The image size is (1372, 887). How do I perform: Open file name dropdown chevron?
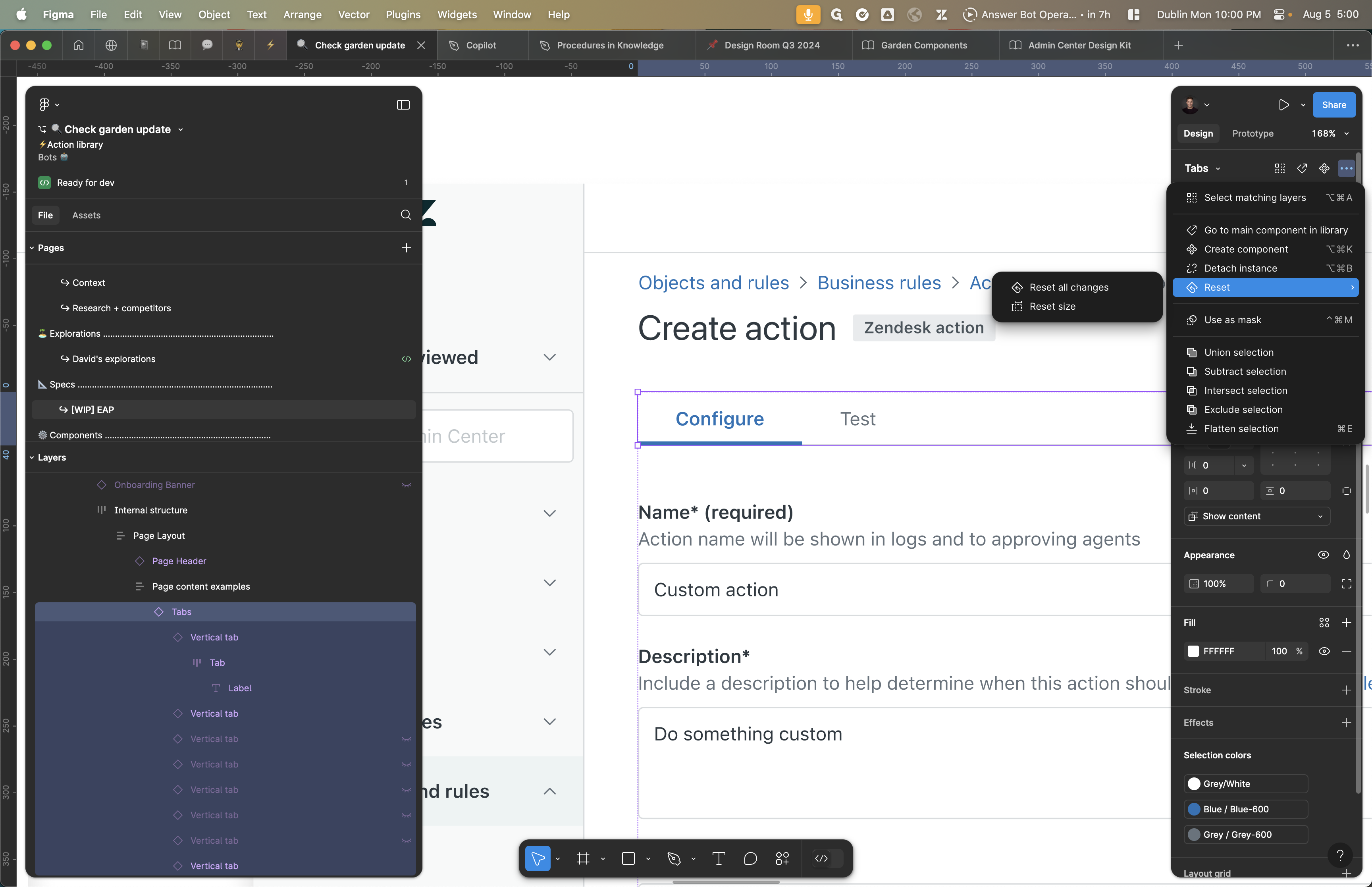click(181, 129)
